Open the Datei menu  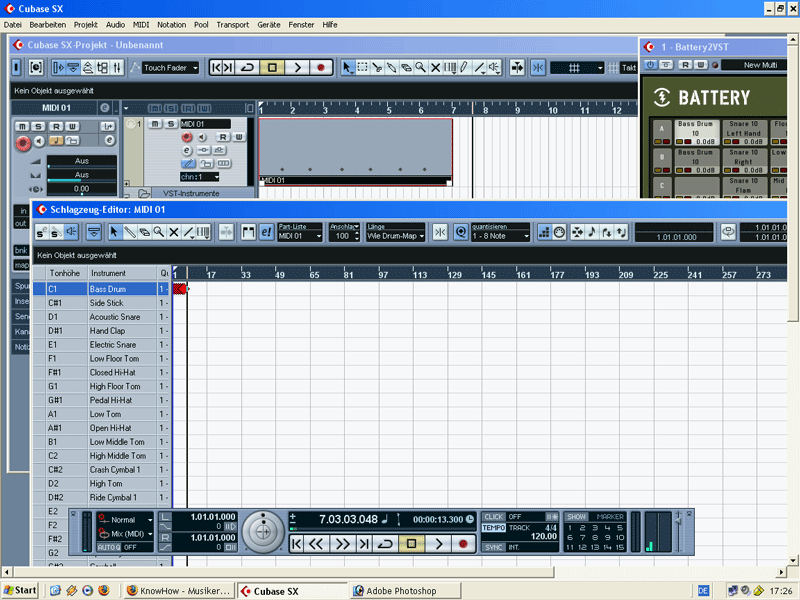coord(13,24)
